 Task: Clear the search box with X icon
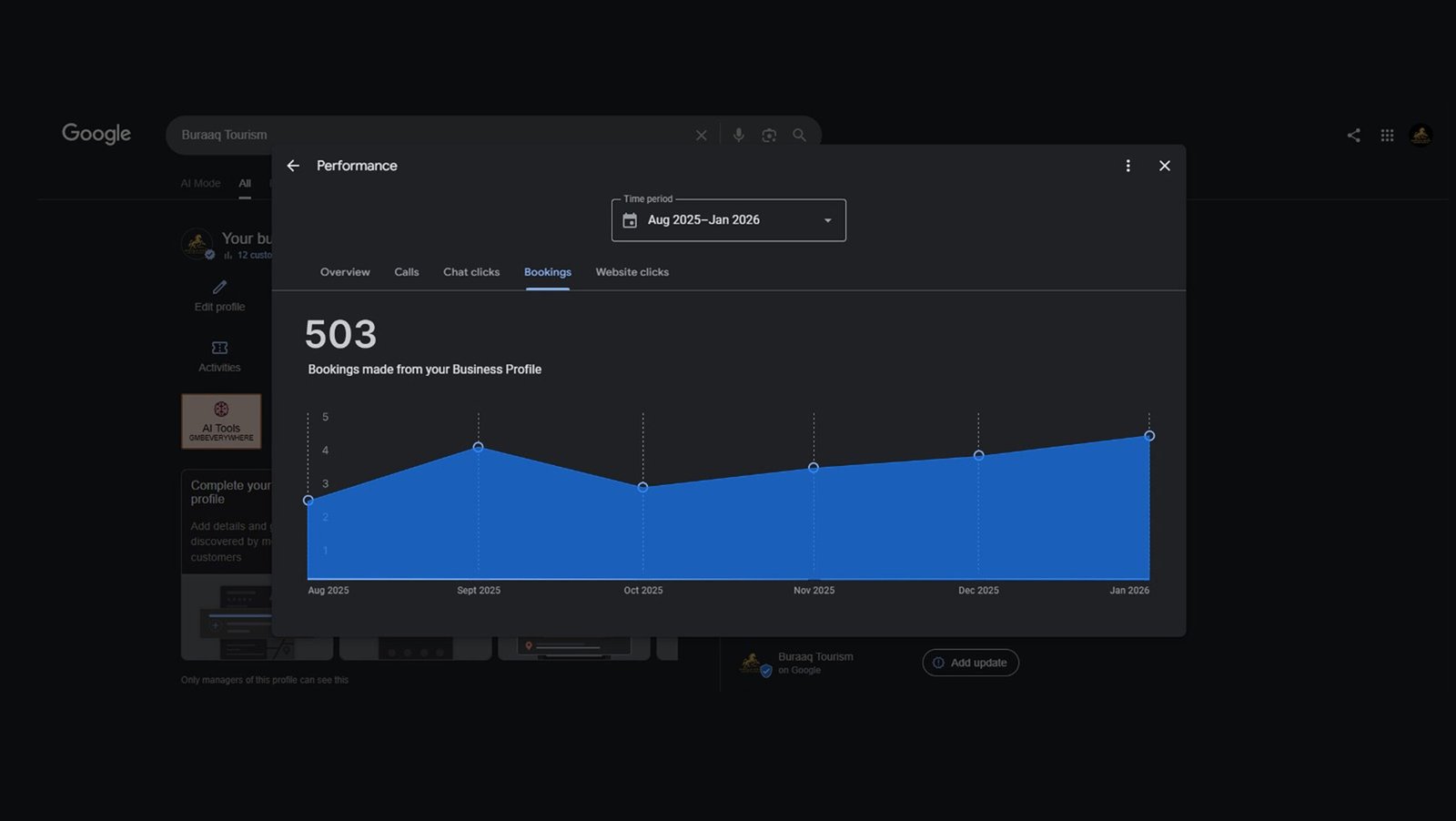[702, 135]
